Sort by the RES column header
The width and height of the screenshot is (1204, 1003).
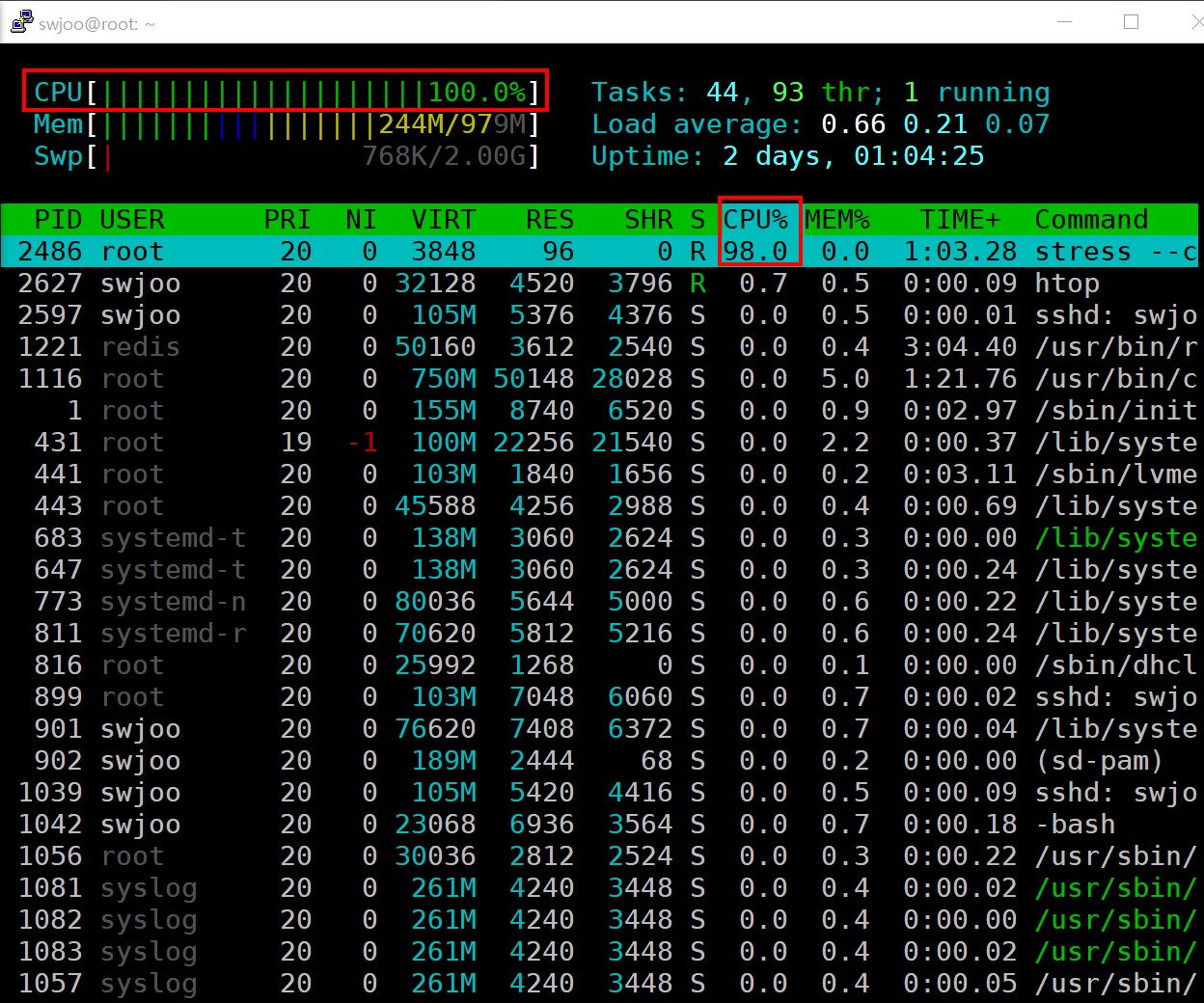point(550,219)
